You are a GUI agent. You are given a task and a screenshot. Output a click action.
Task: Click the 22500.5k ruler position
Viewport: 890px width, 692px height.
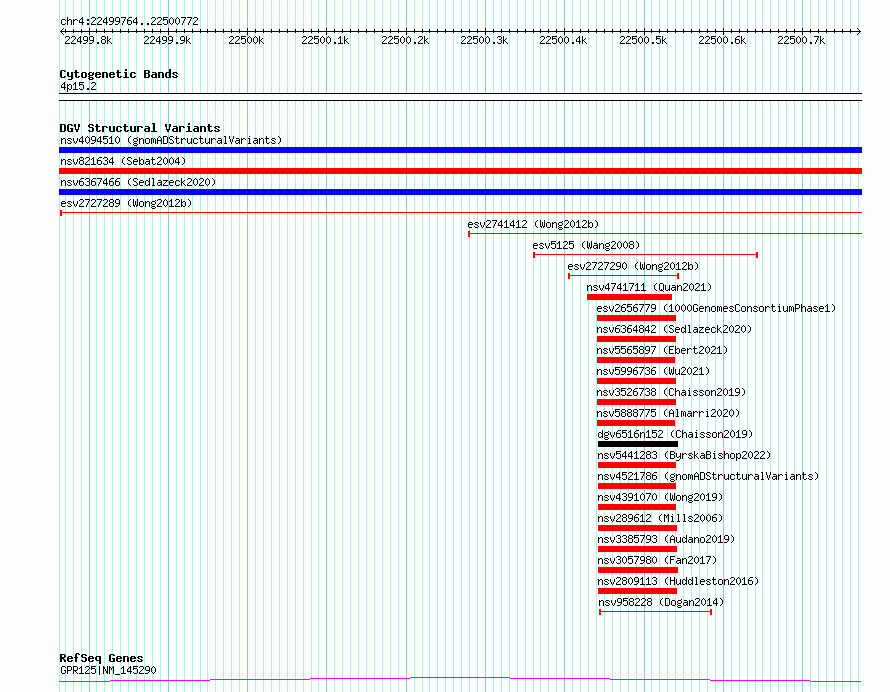pos(643,40)
